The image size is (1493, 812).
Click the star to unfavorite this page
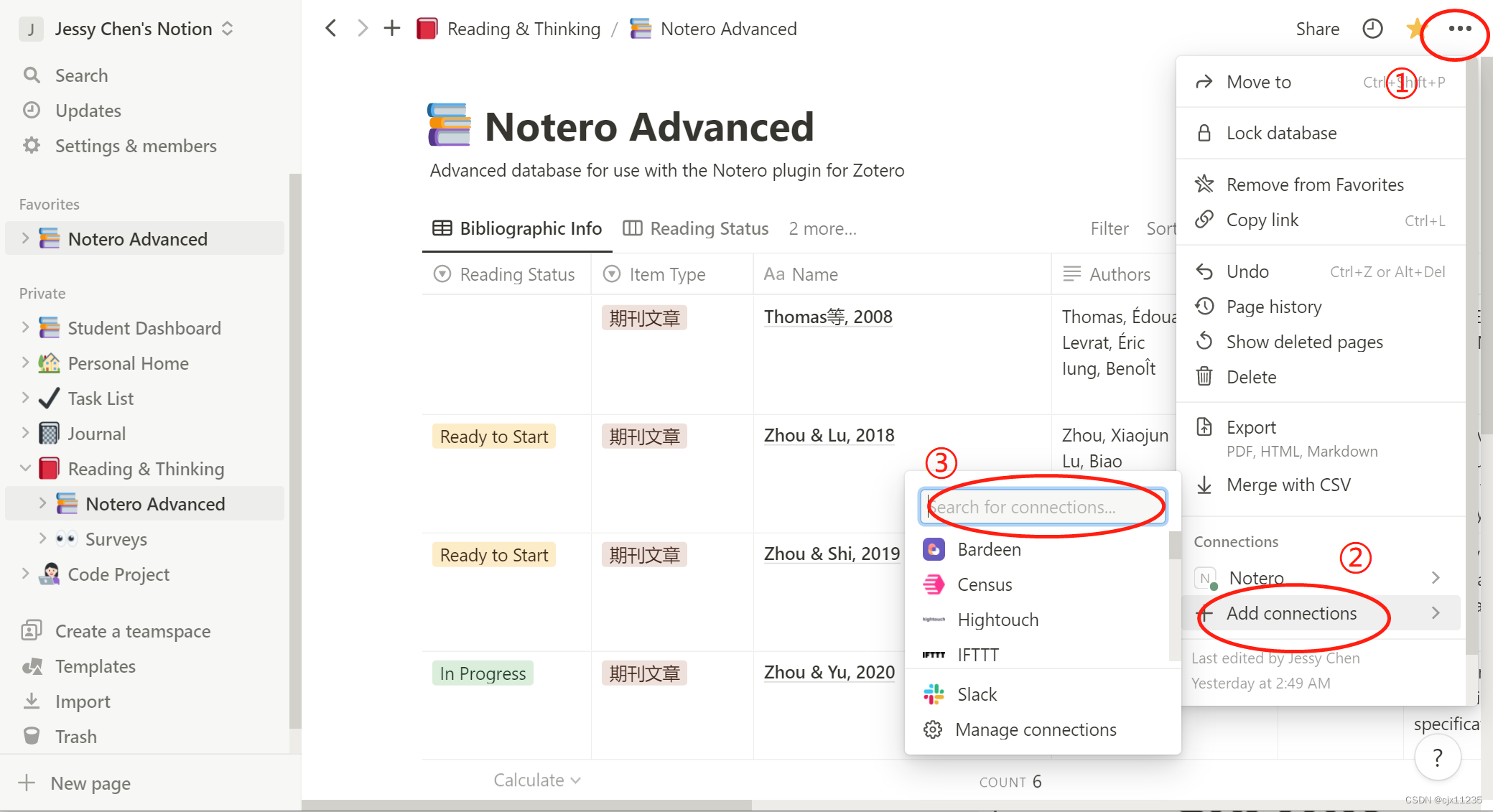point(1415,29)
